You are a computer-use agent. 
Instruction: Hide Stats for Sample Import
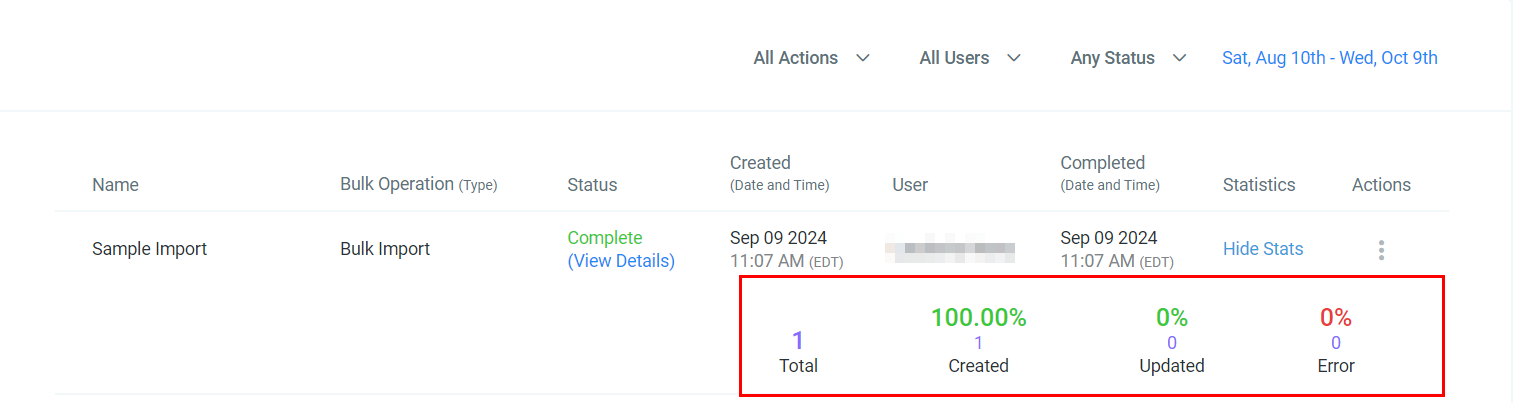coord(1263,249)
